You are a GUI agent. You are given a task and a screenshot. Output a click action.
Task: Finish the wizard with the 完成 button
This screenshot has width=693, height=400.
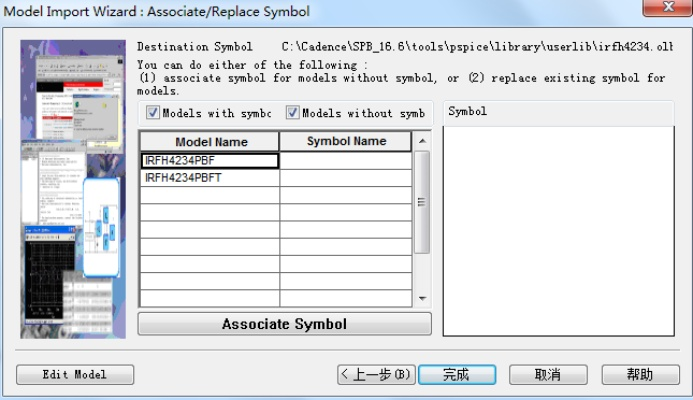pos(456,375)
